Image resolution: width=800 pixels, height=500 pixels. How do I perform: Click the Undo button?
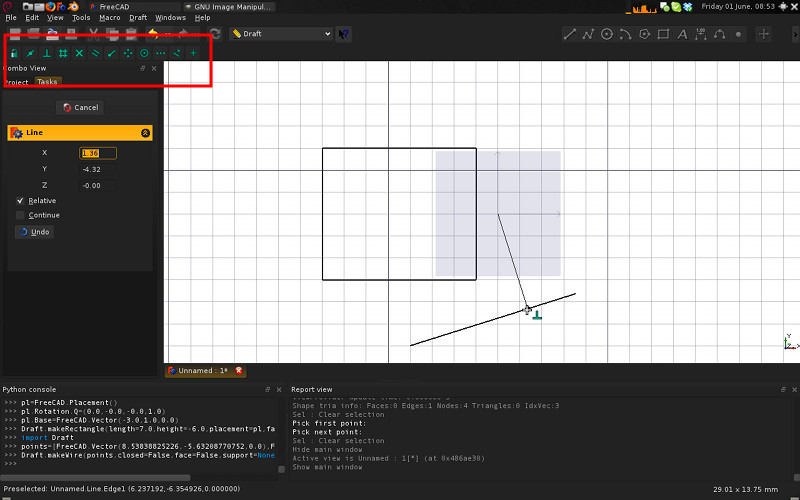34,232
